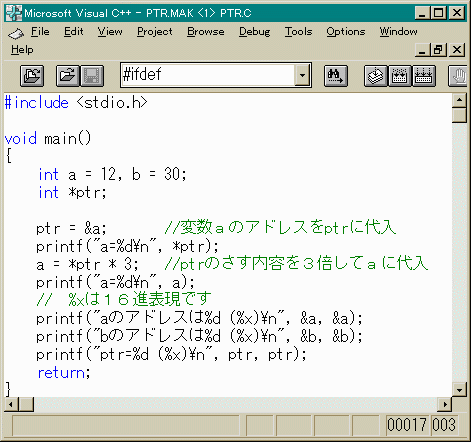
Task: Click the Find Next binoculars icon
Action: (336, 76)
